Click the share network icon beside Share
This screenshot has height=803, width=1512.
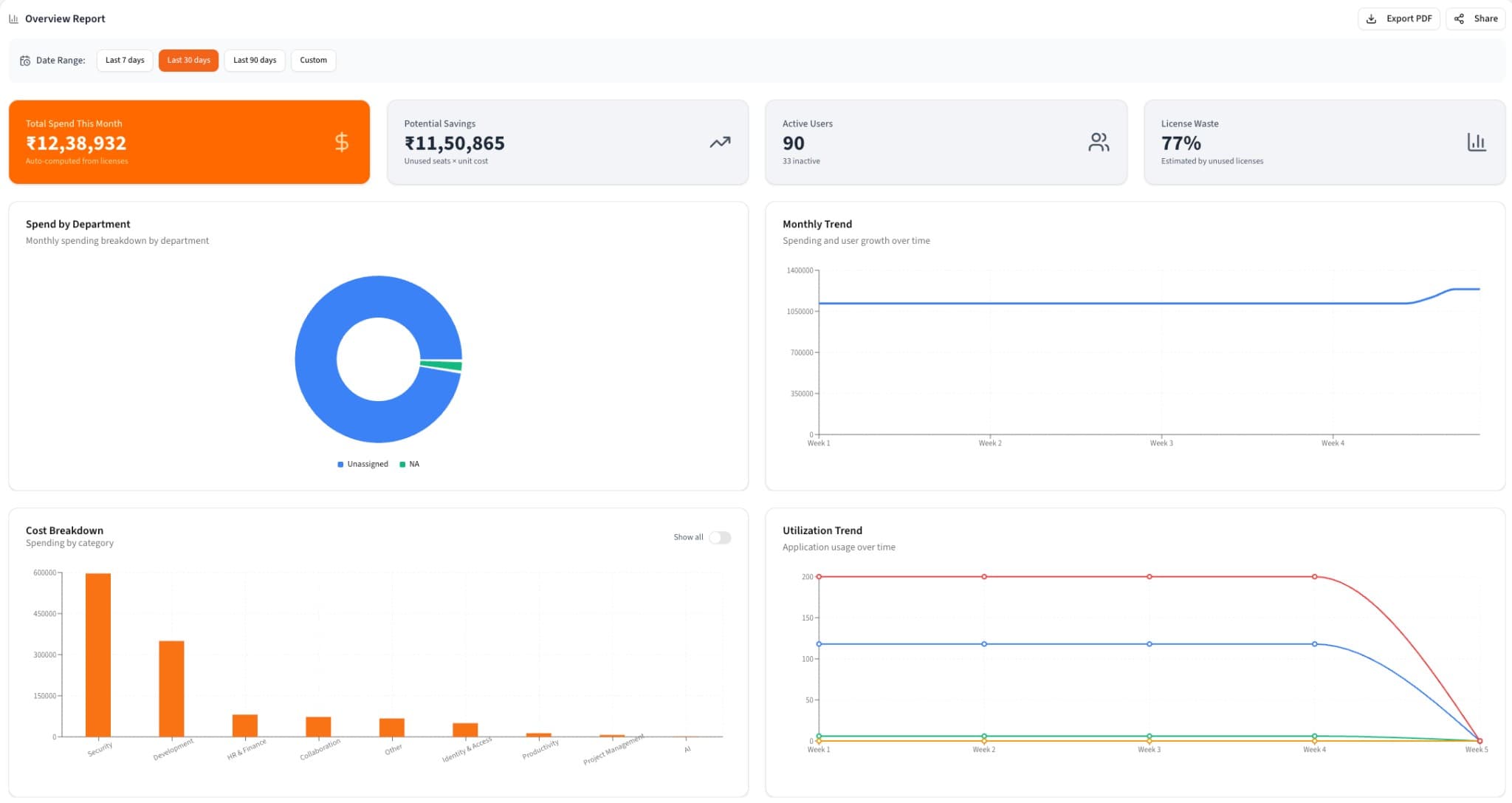[1458, 18]
